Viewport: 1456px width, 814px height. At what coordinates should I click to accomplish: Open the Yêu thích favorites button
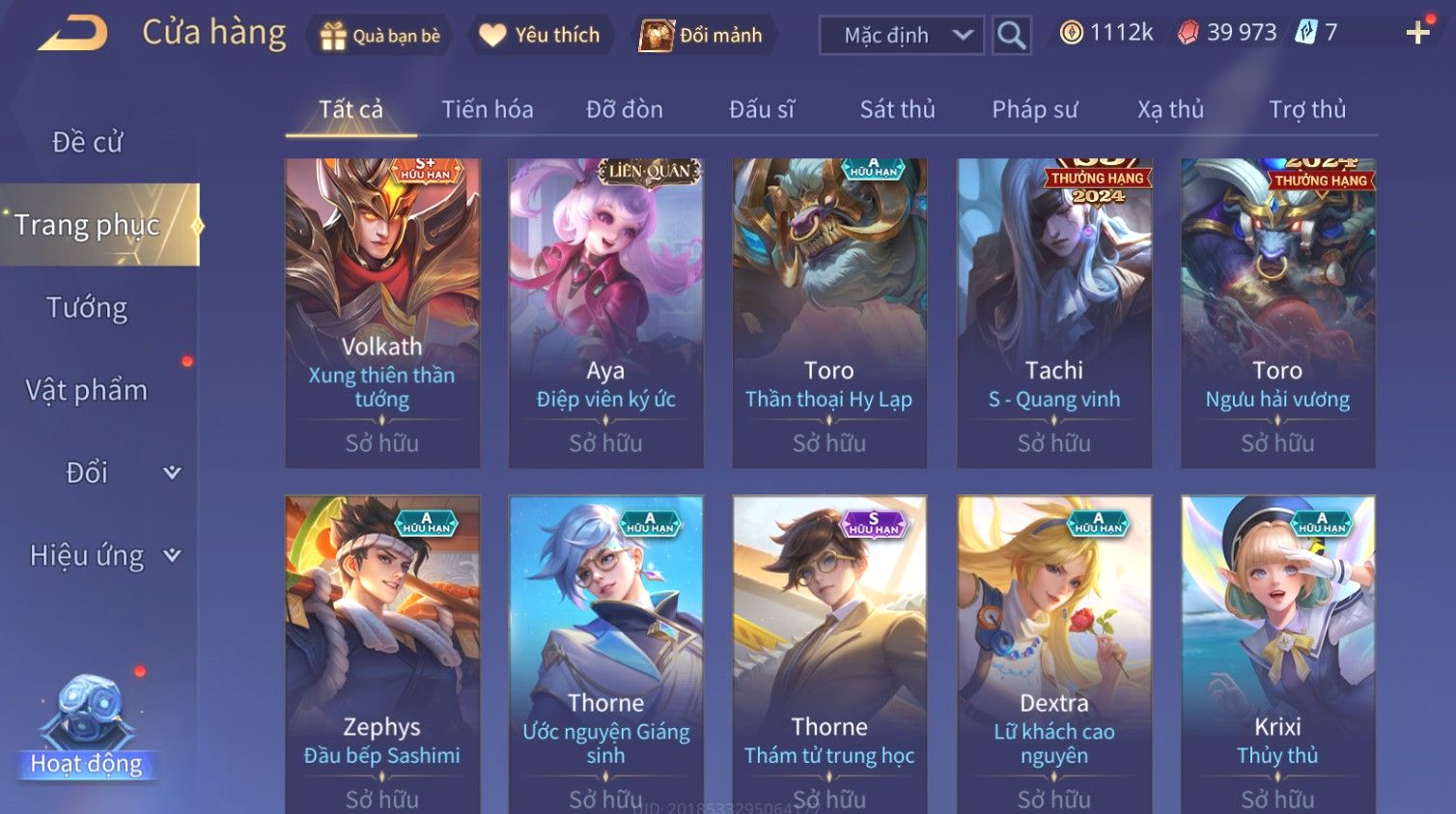[541, 36]
